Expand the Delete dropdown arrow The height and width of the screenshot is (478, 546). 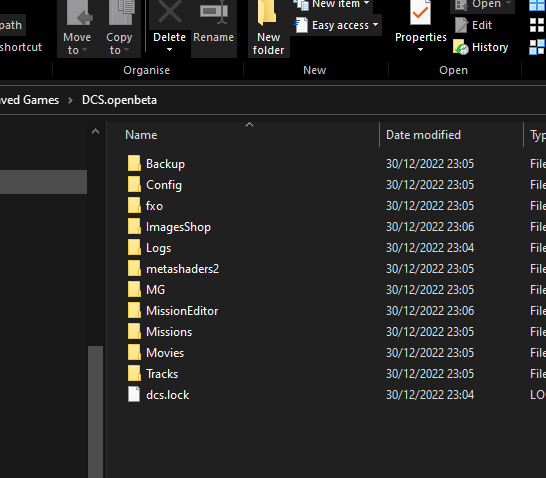170,50
